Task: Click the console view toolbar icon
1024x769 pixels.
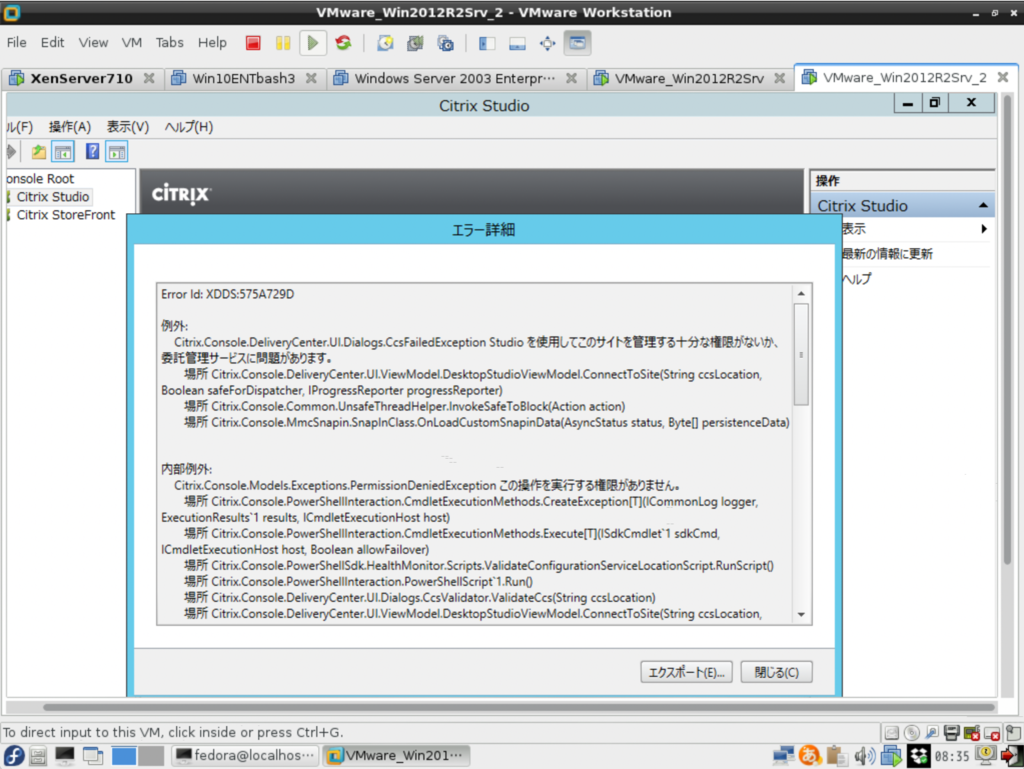Action: (x=577, y=43)
